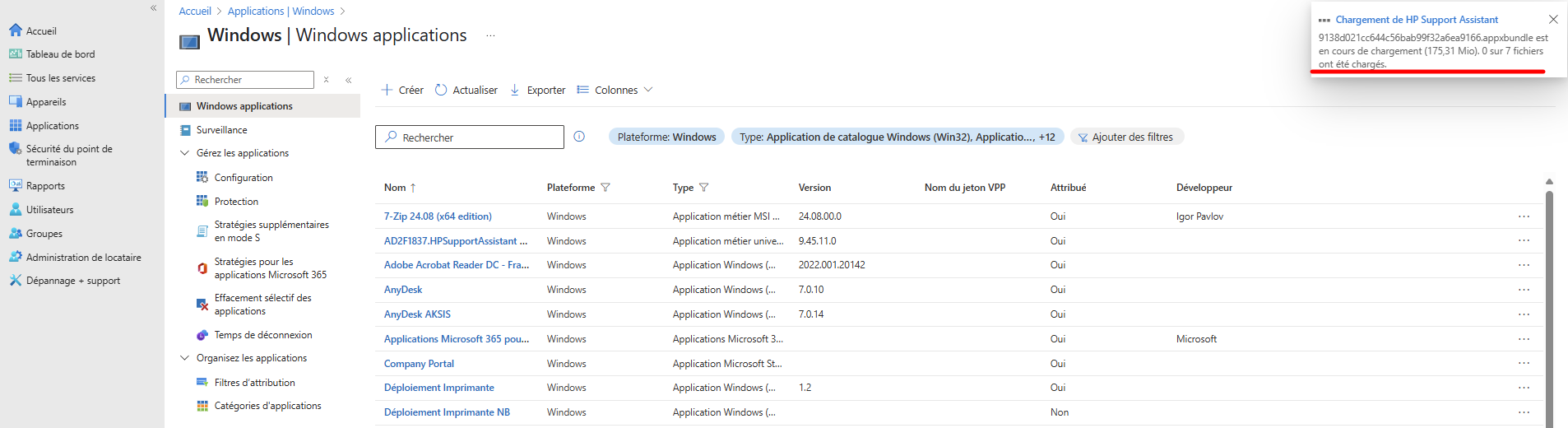The width and height of the screenshot is (1568, 428).
Task: Click Applications | Windows breadcrumb
Action: 281,11
